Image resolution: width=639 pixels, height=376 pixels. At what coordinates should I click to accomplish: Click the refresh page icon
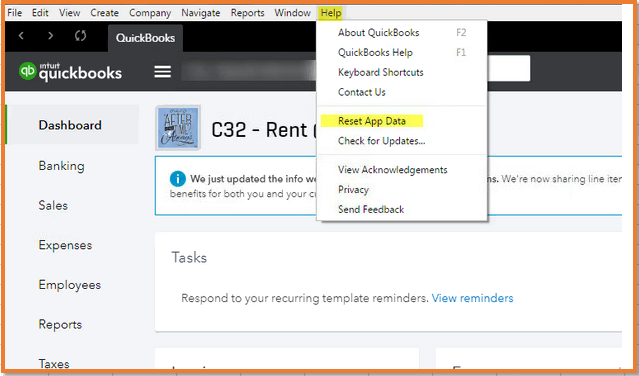(x=80, y=36)
